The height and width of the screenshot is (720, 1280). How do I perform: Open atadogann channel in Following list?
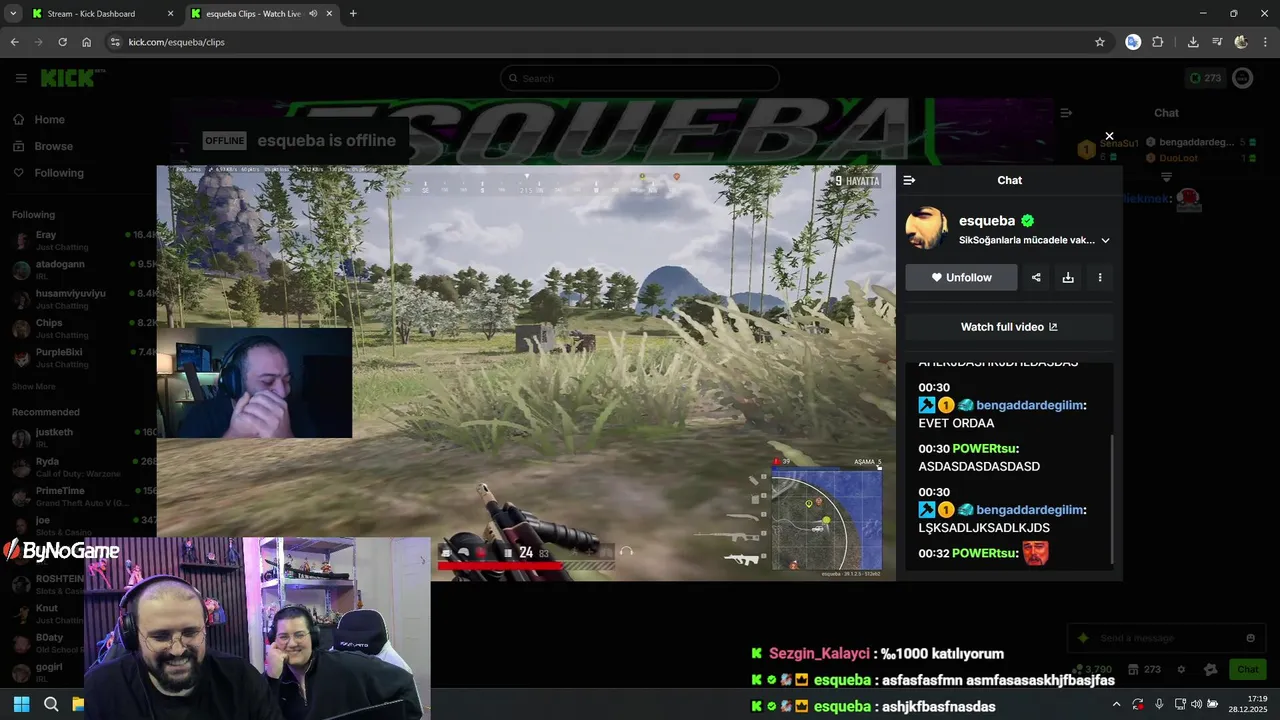point(84,269)
